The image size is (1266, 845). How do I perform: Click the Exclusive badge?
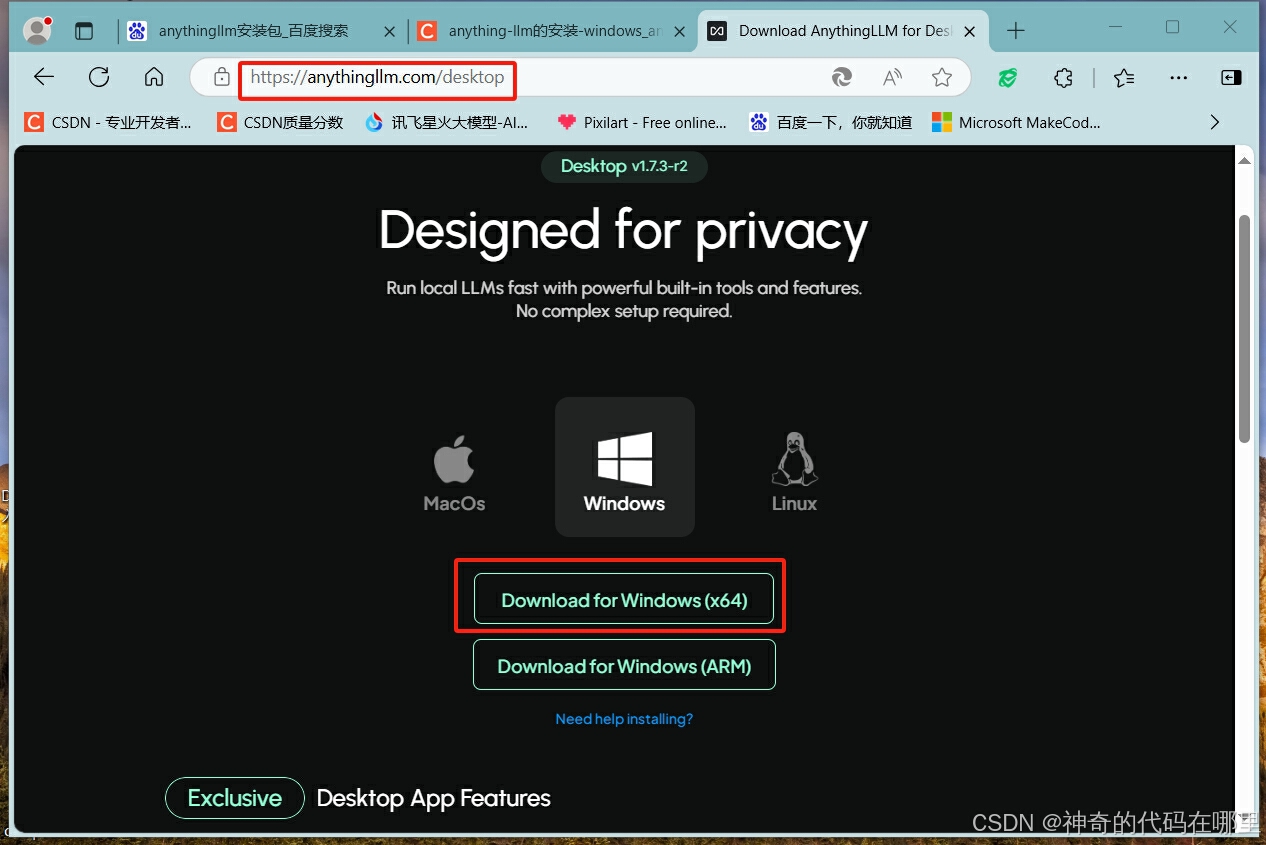click(235, 798)
